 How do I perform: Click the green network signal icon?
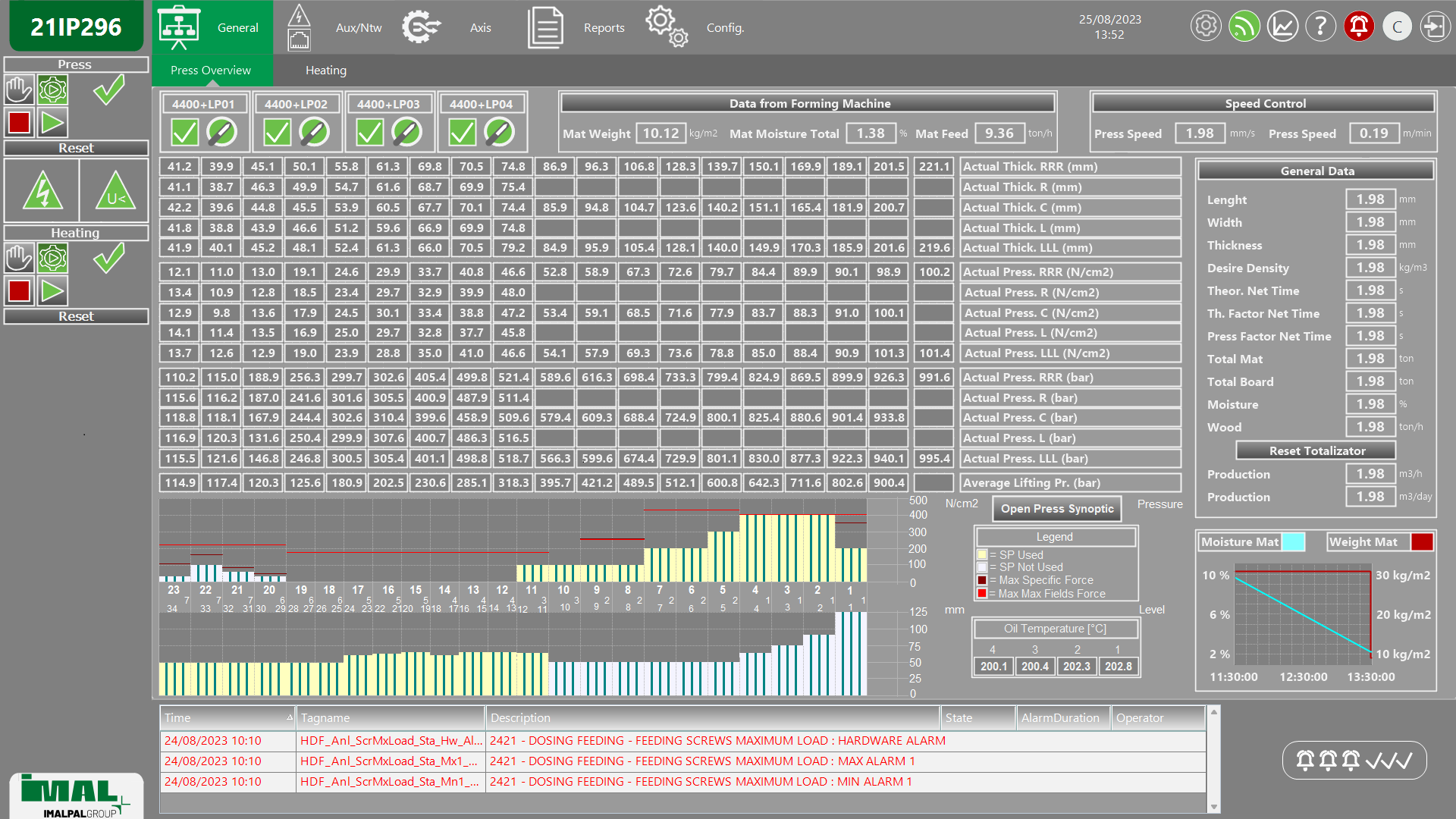pos(1244,27)
